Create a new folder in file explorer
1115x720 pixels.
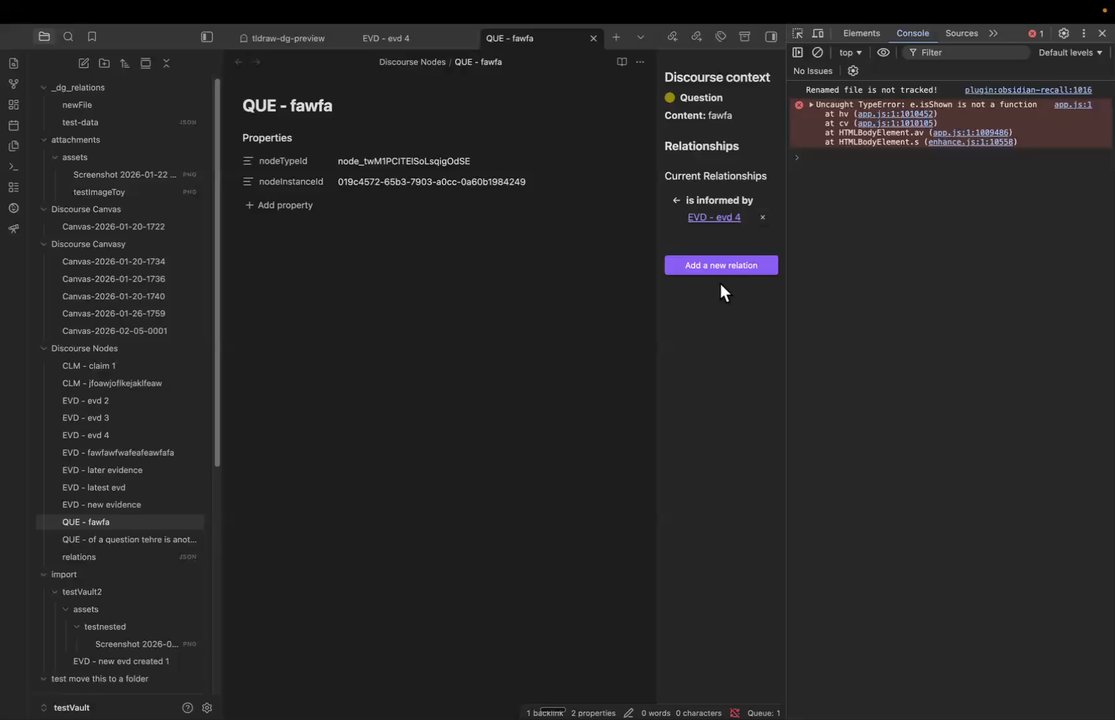tap(104, 63)
